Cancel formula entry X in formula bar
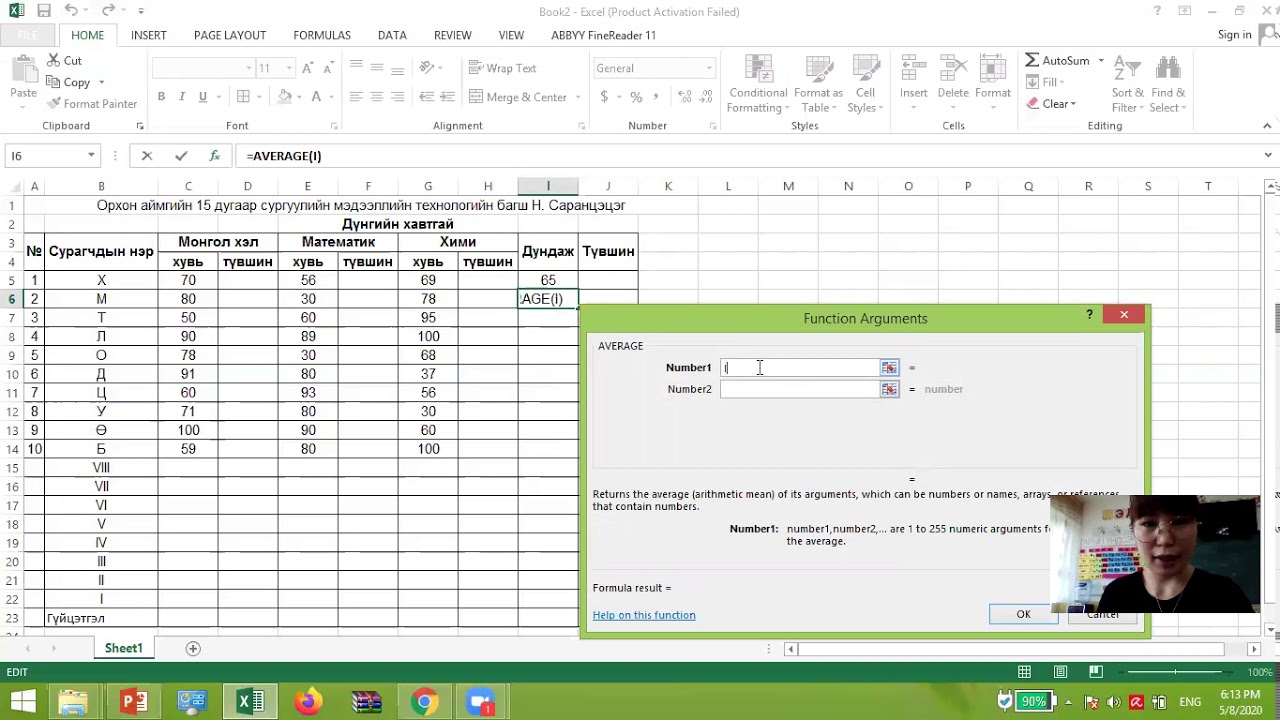This screenshot has width=1280, height=720. pos(147,156)
